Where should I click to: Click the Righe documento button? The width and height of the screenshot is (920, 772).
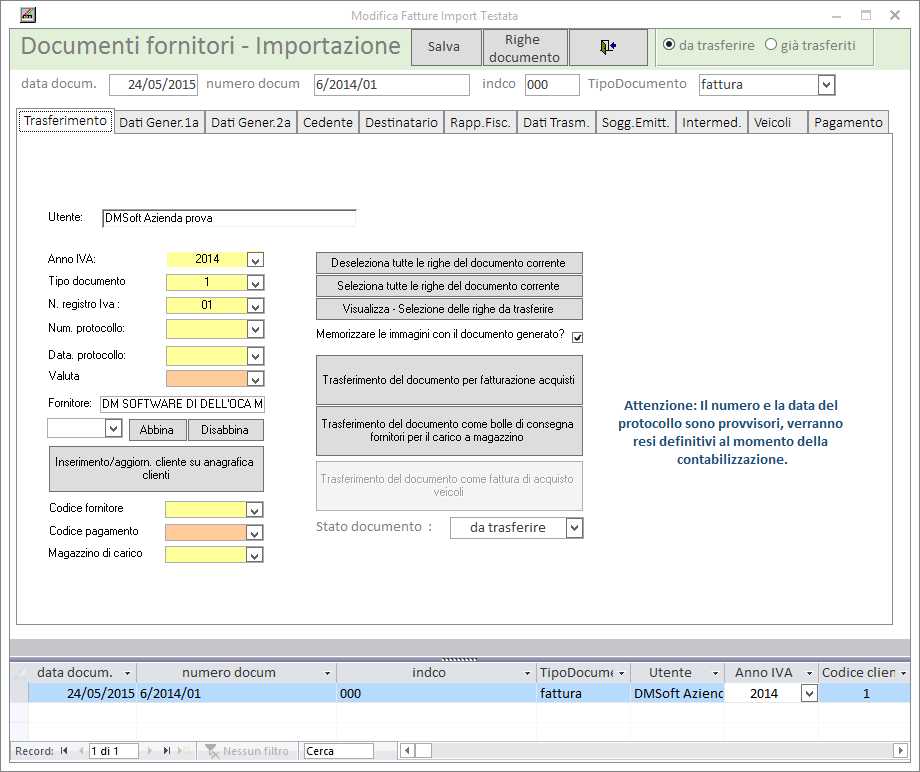pos(525,48)
